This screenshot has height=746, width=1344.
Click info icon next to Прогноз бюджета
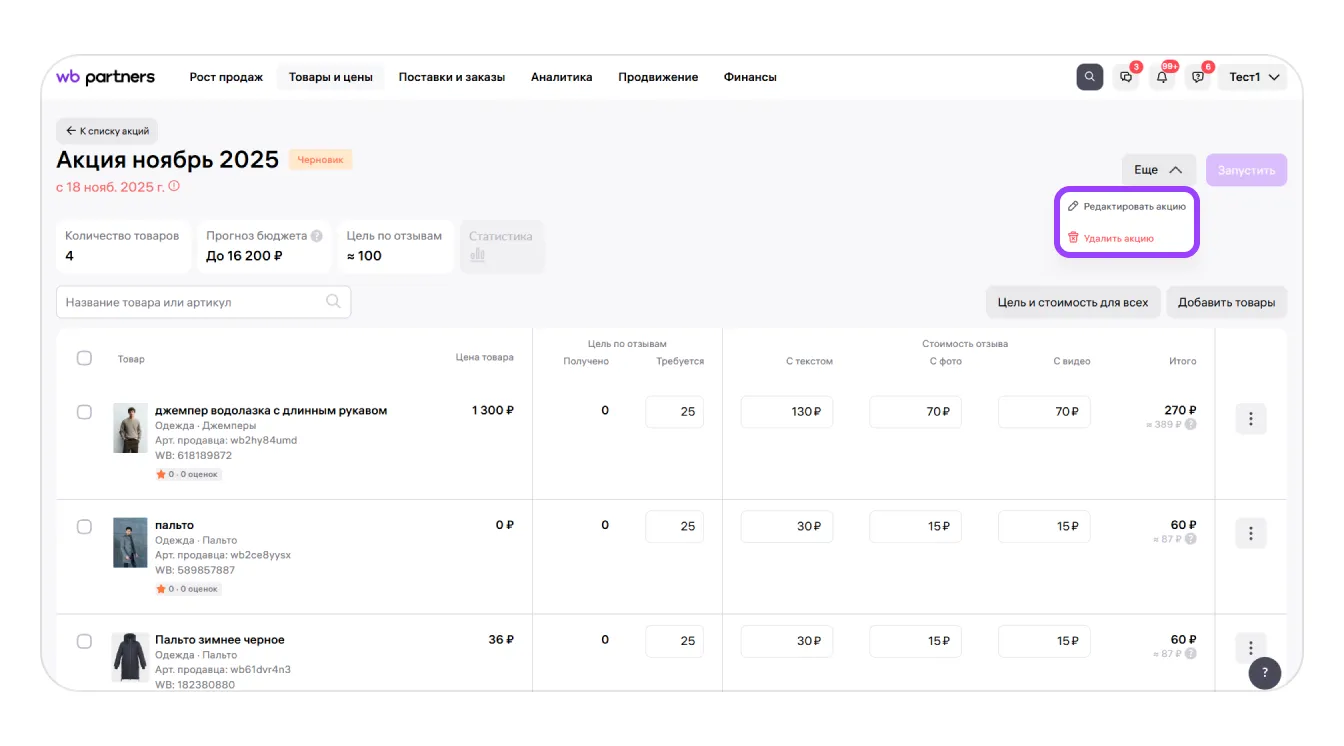(x=317, y=237)
